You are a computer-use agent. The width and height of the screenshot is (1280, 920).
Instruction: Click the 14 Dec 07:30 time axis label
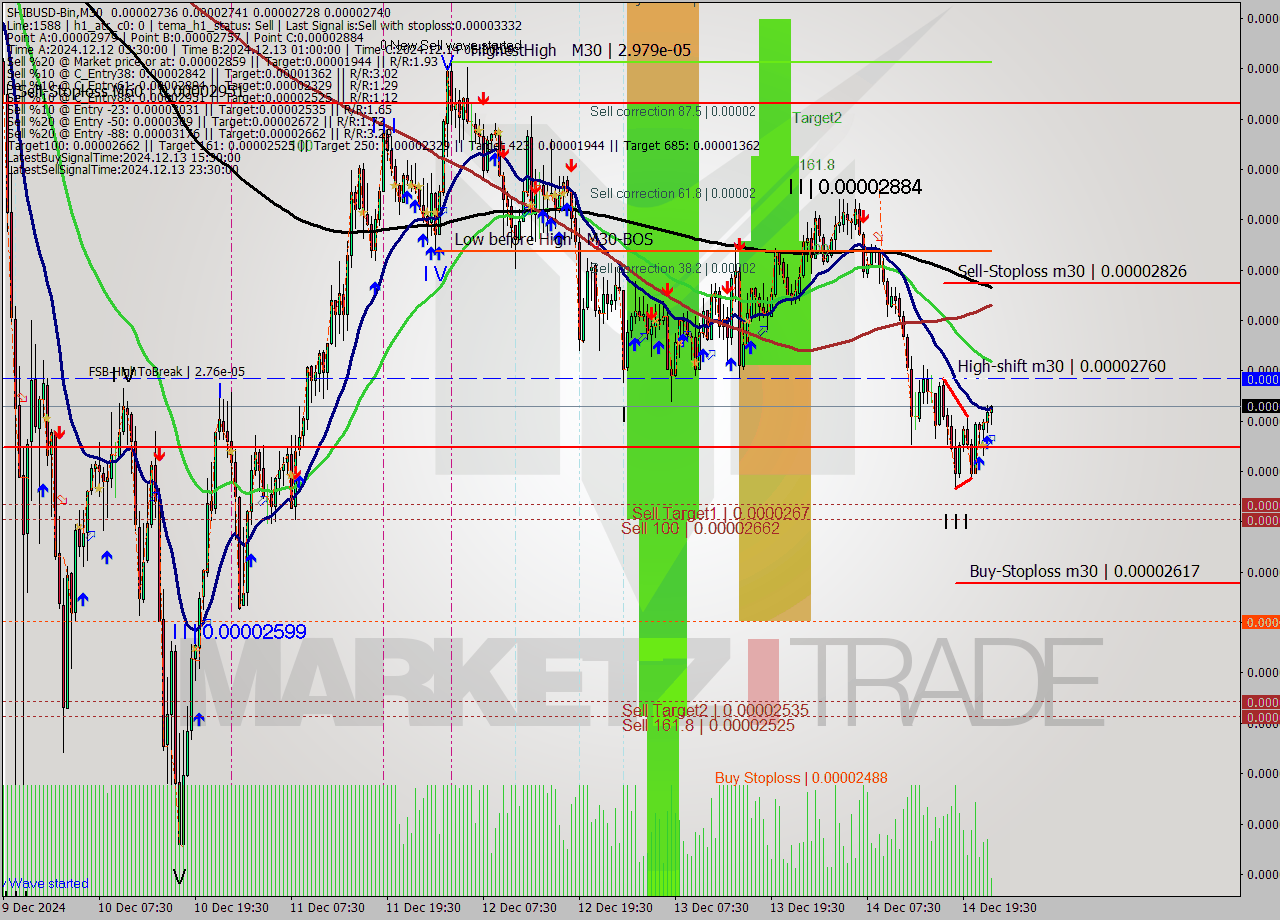(904, 908)
